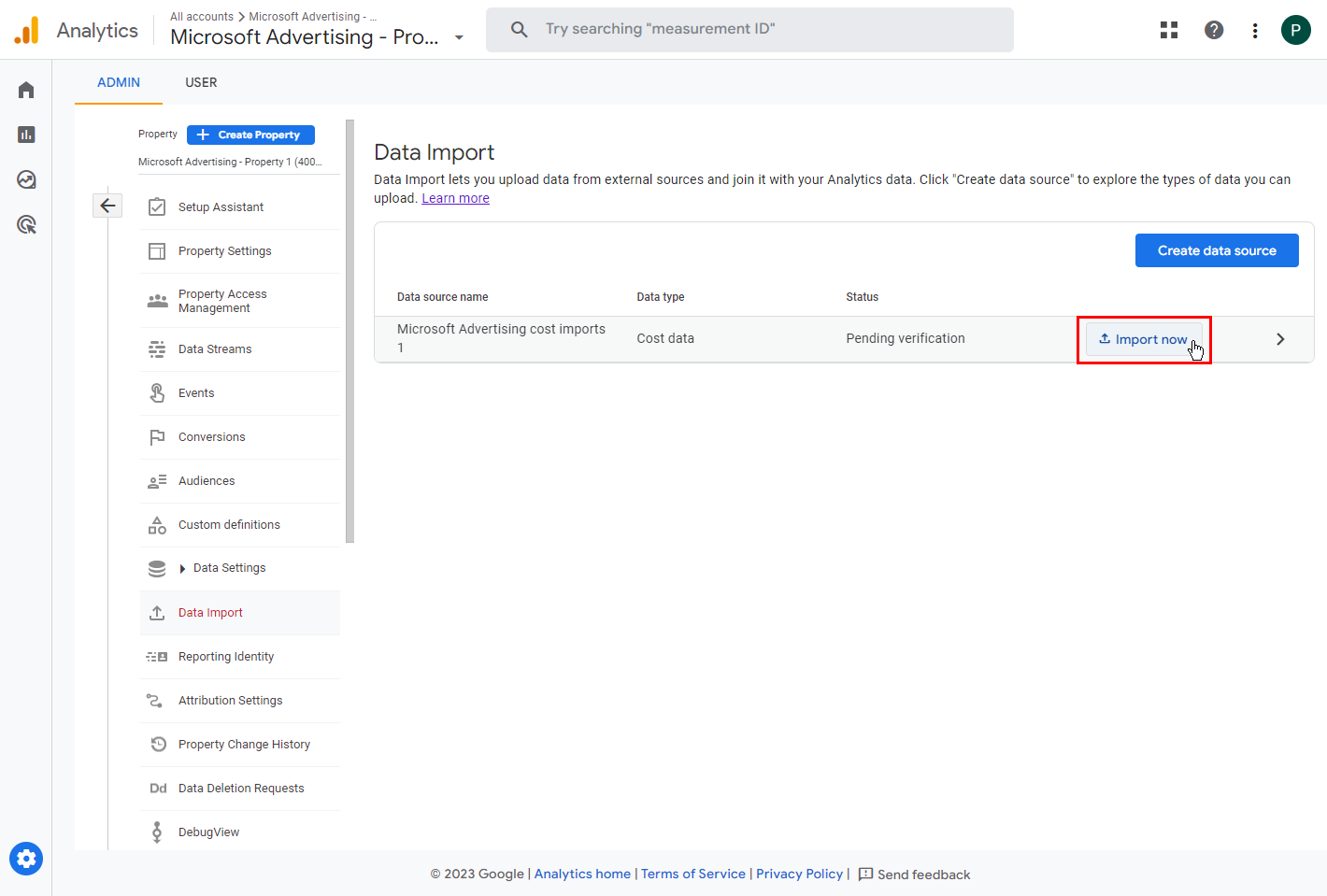Open the three-dot more options menu
Screen dimensions: 1327x896
click(1255, 31)
